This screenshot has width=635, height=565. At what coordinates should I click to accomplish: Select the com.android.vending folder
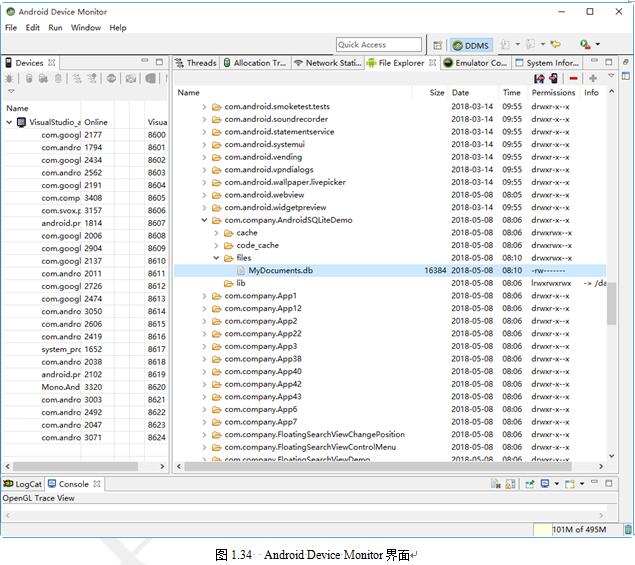pos(390,157)
